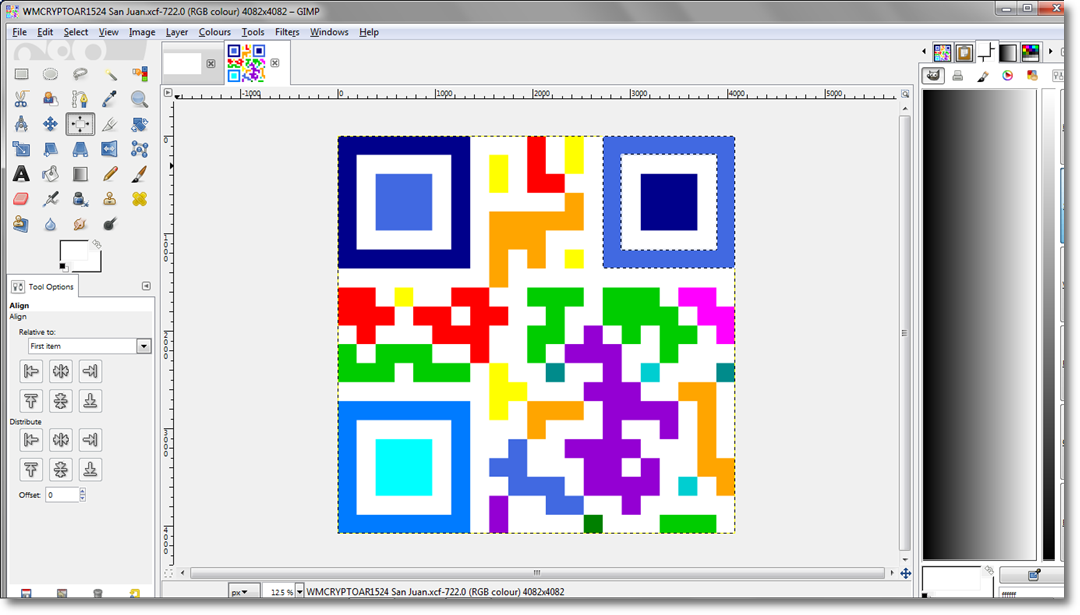Select the Ink tool

tap(80, 199)
